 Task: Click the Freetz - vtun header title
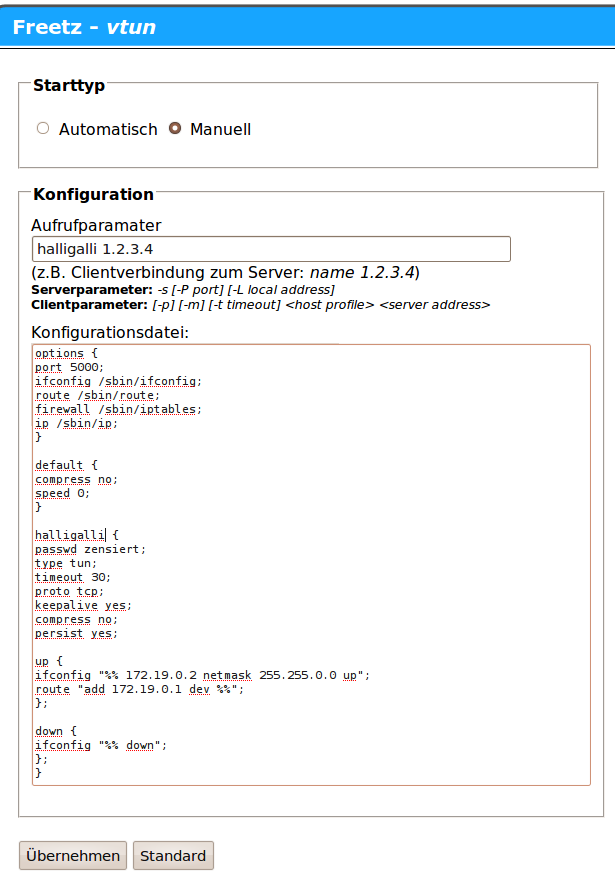point(84,27)
